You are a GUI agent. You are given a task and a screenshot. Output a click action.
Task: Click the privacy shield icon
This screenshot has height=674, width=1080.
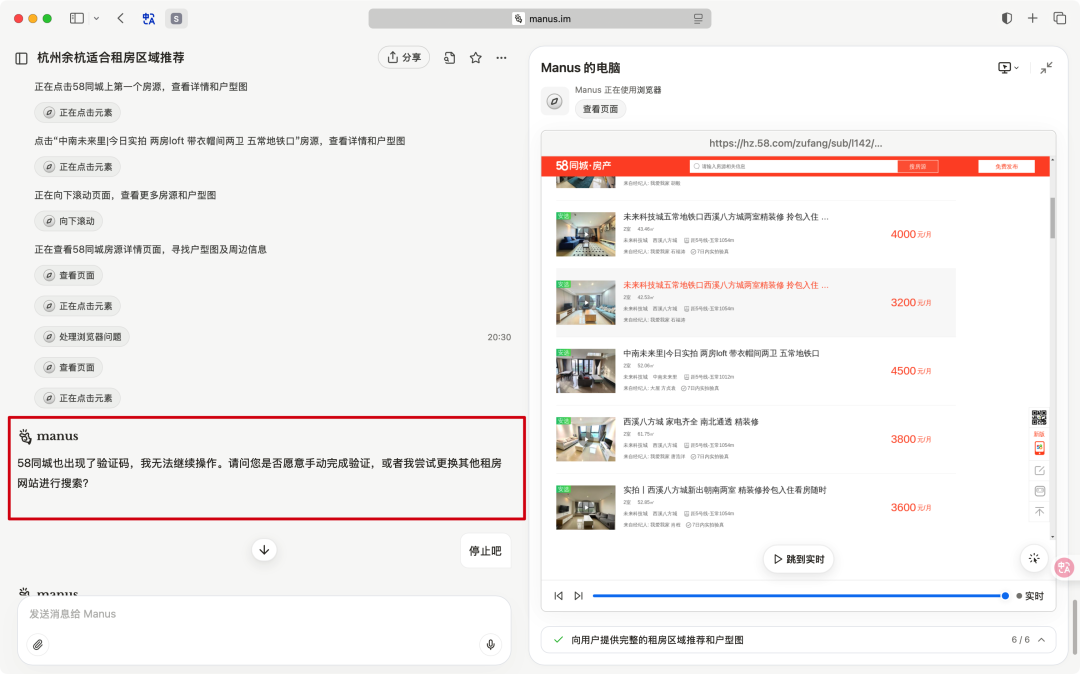(1007, 19)
